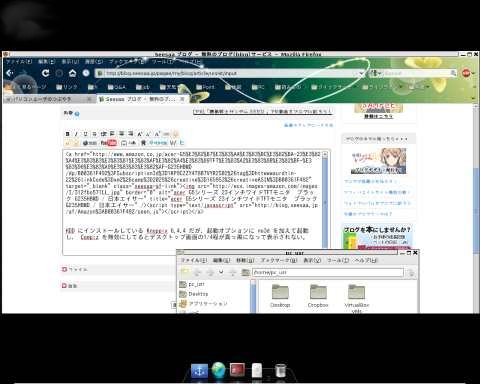Select アプリケーション in file manager sidebar
The height and width of the screenshot is (384, 480).
point(203,304)
